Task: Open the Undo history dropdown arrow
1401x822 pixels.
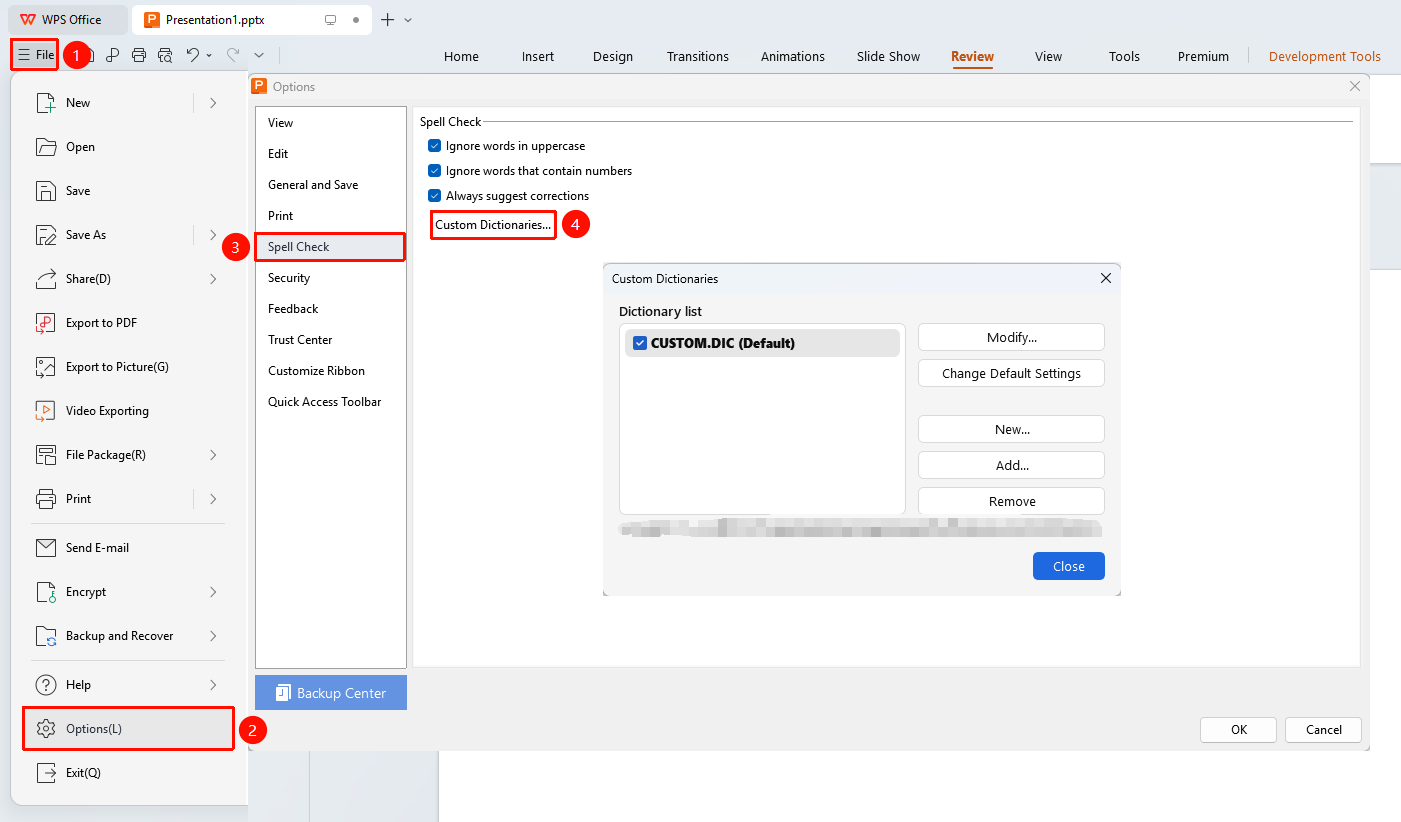Action: click(x=209, y=56)
